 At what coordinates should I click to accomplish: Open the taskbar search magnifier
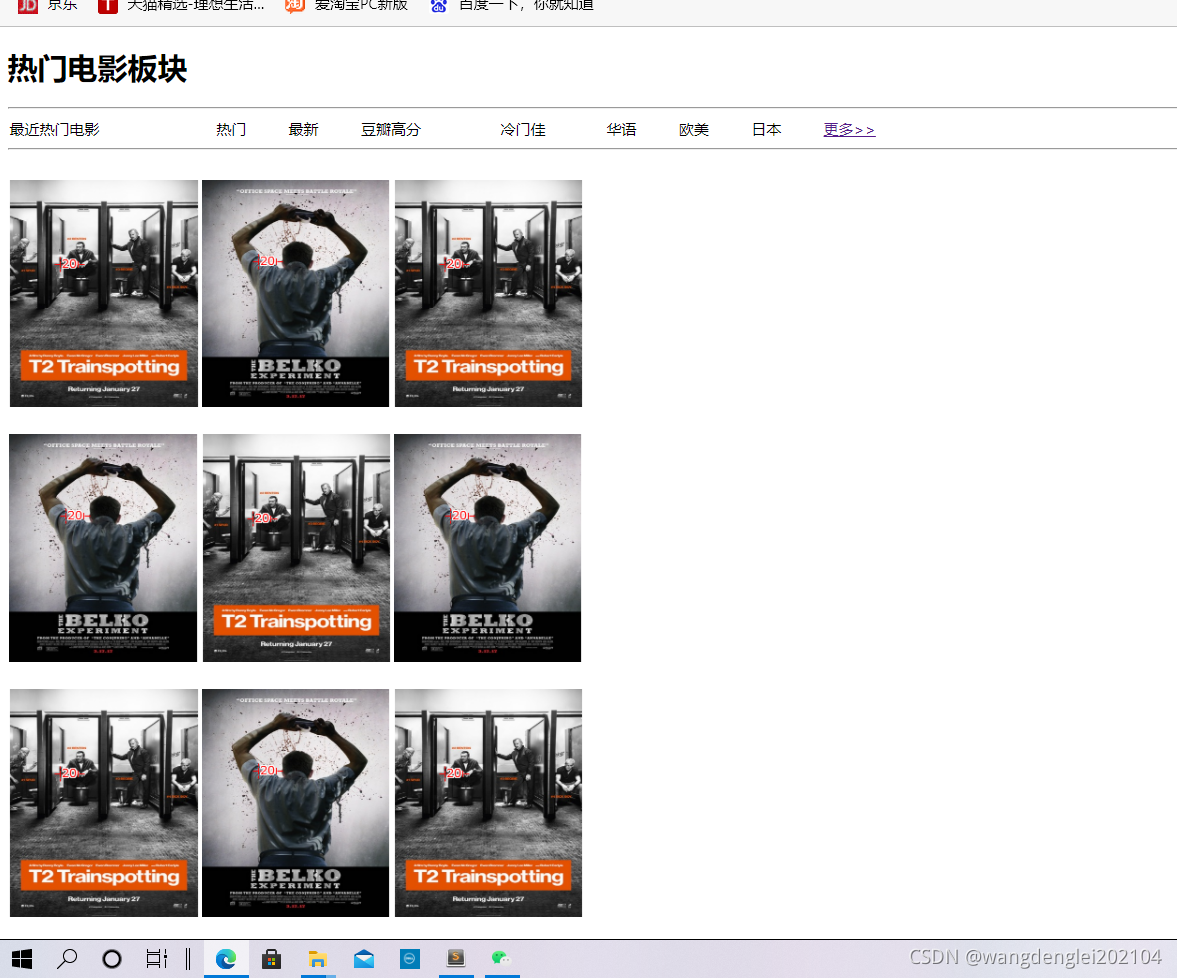(x=67, y=958)
